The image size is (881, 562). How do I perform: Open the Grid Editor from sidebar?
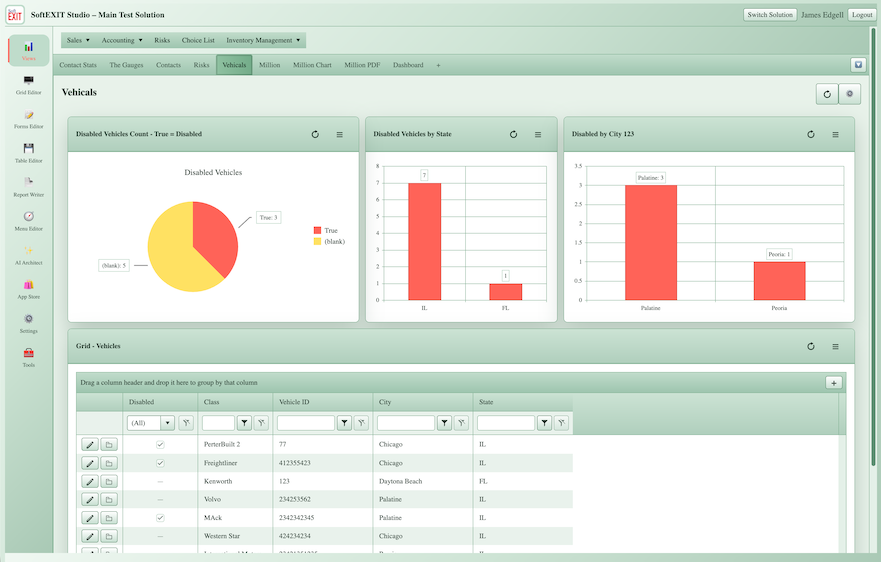point(29,84)
